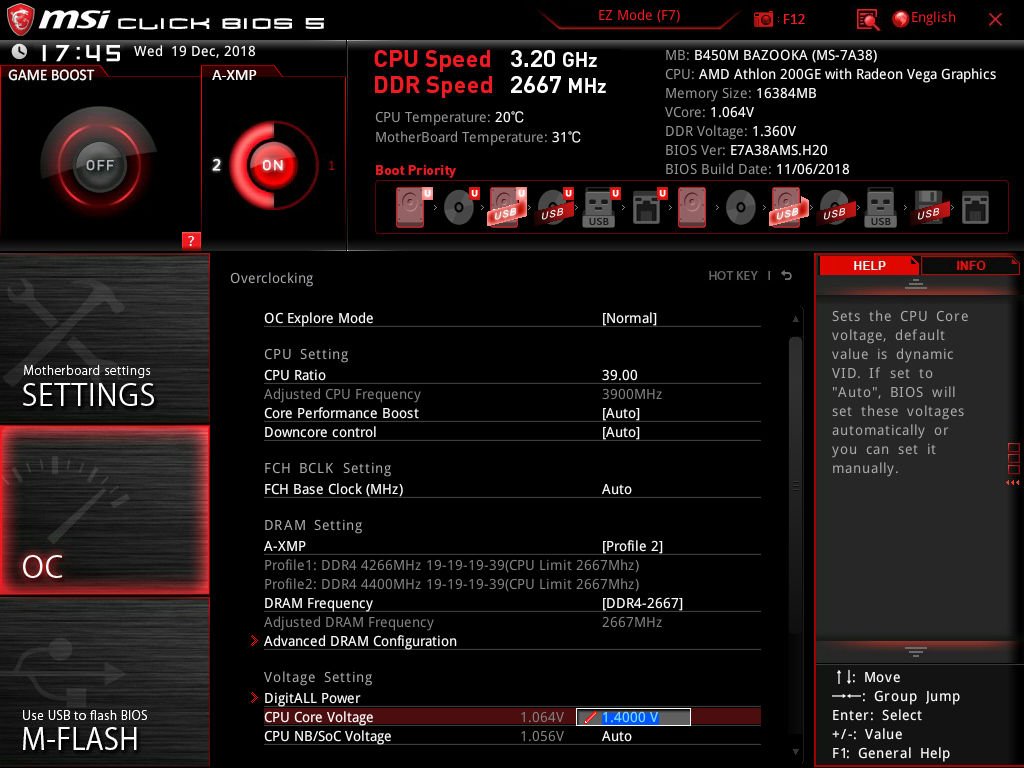The height and width of the screenshot is (768, 1024).
Task: Choose A-XMP profile number 2
Action: tap(216, 165)
